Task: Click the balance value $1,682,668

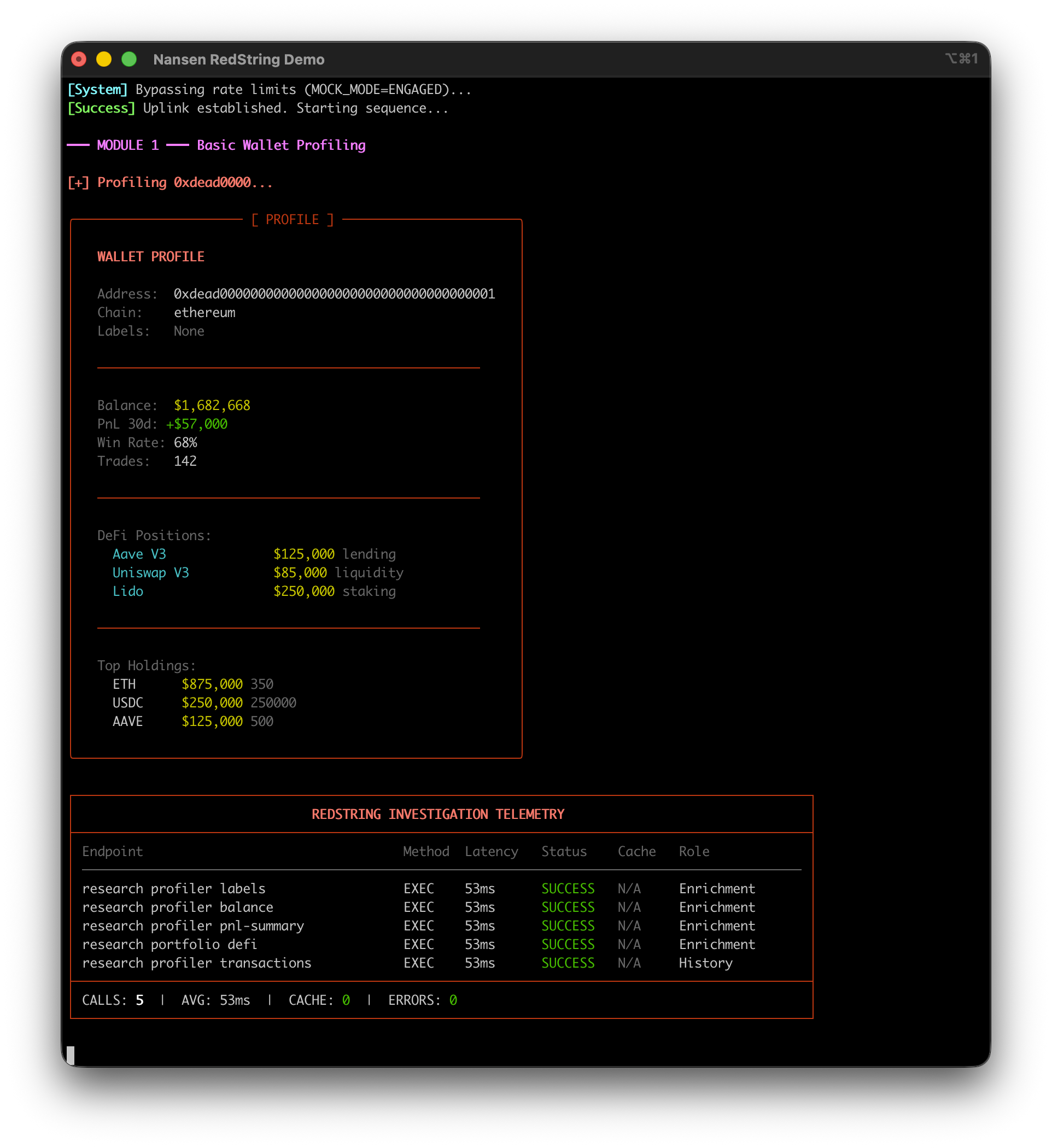Action: click(212, 406)
